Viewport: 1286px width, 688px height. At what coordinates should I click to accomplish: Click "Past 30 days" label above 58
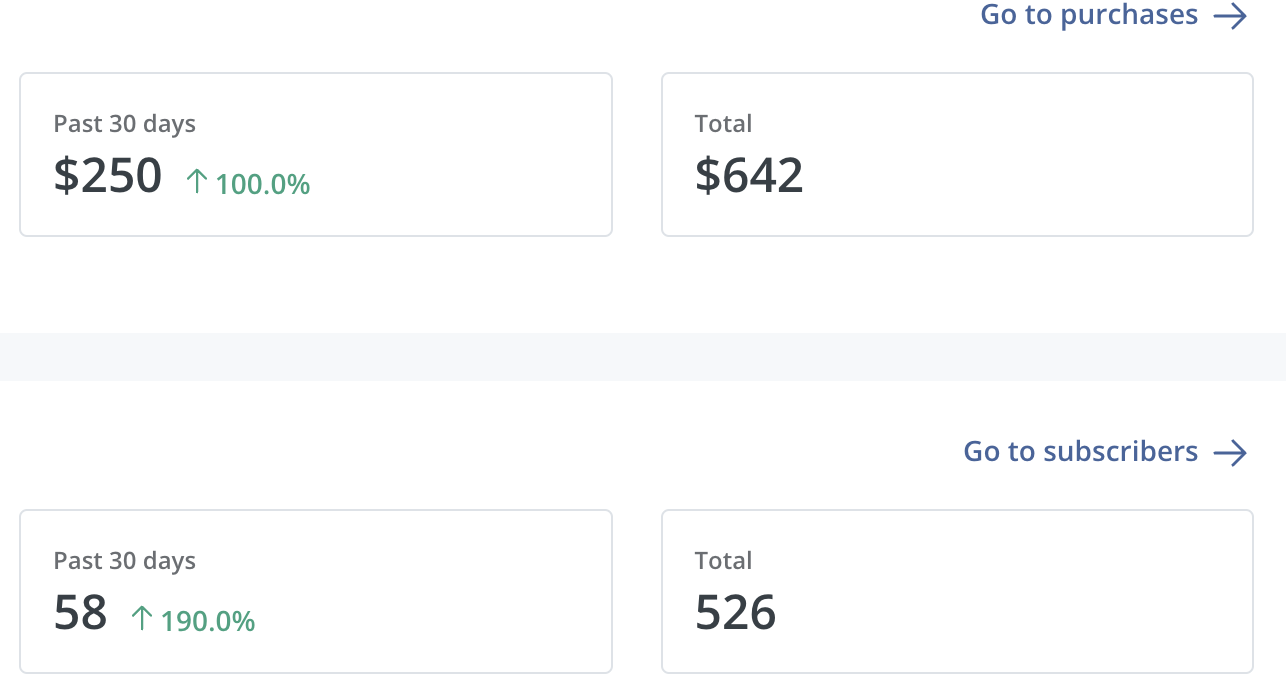coord(124,561)
